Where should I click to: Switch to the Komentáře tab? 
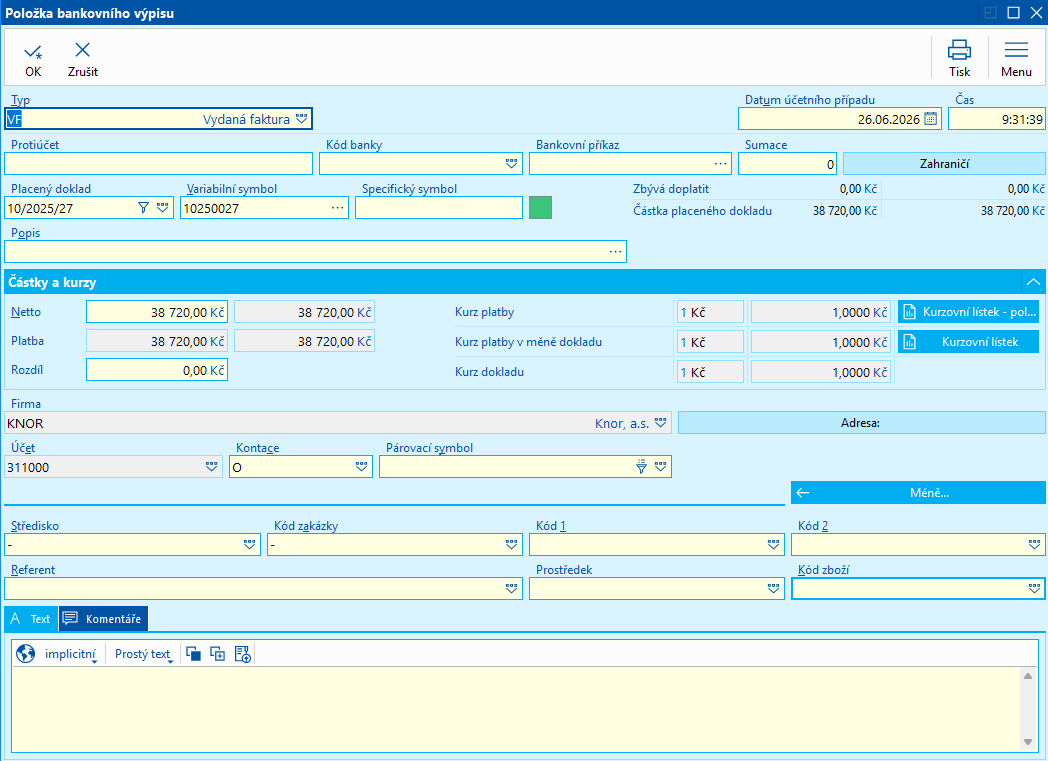coord(103,619)
